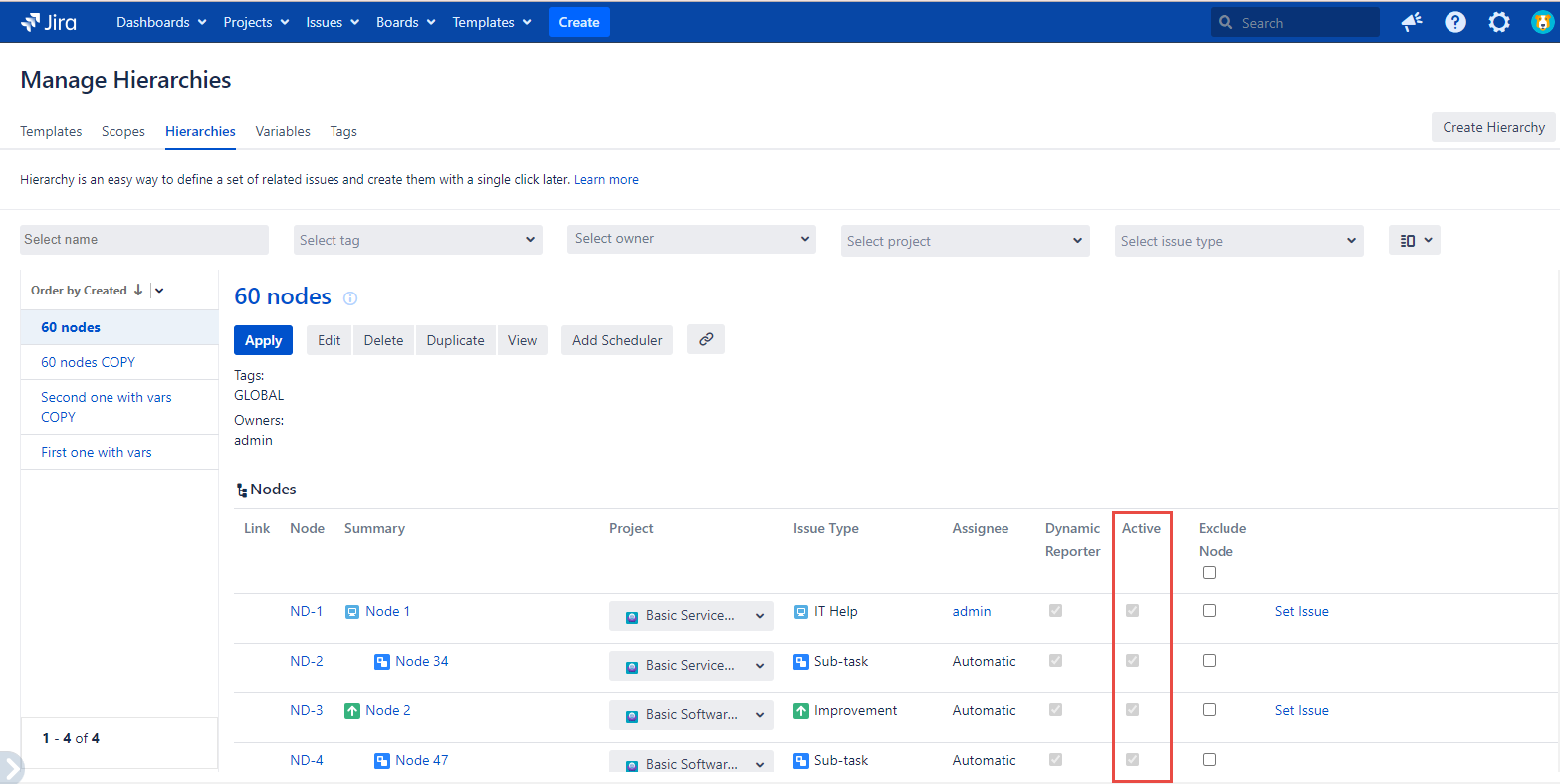Open the settings gear icon
This screenshot has height=784, width=1560.
click(1499, 22)
